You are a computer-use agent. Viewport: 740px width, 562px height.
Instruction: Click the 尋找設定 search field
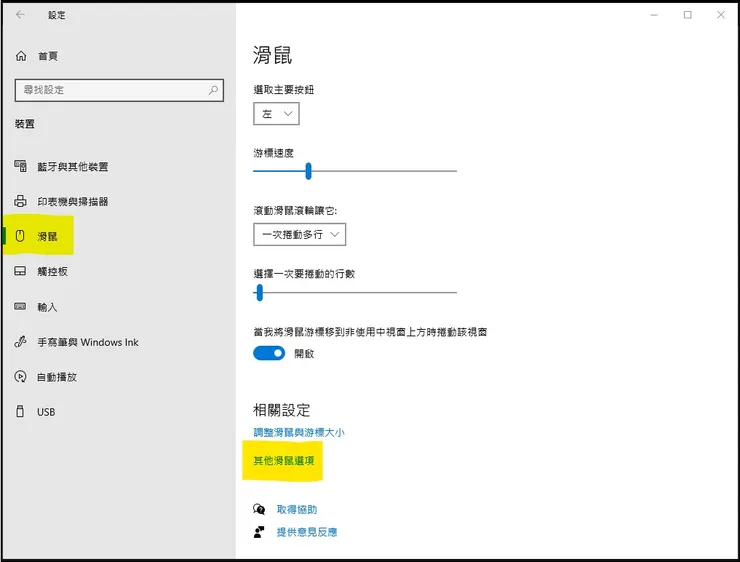[119, 90]
